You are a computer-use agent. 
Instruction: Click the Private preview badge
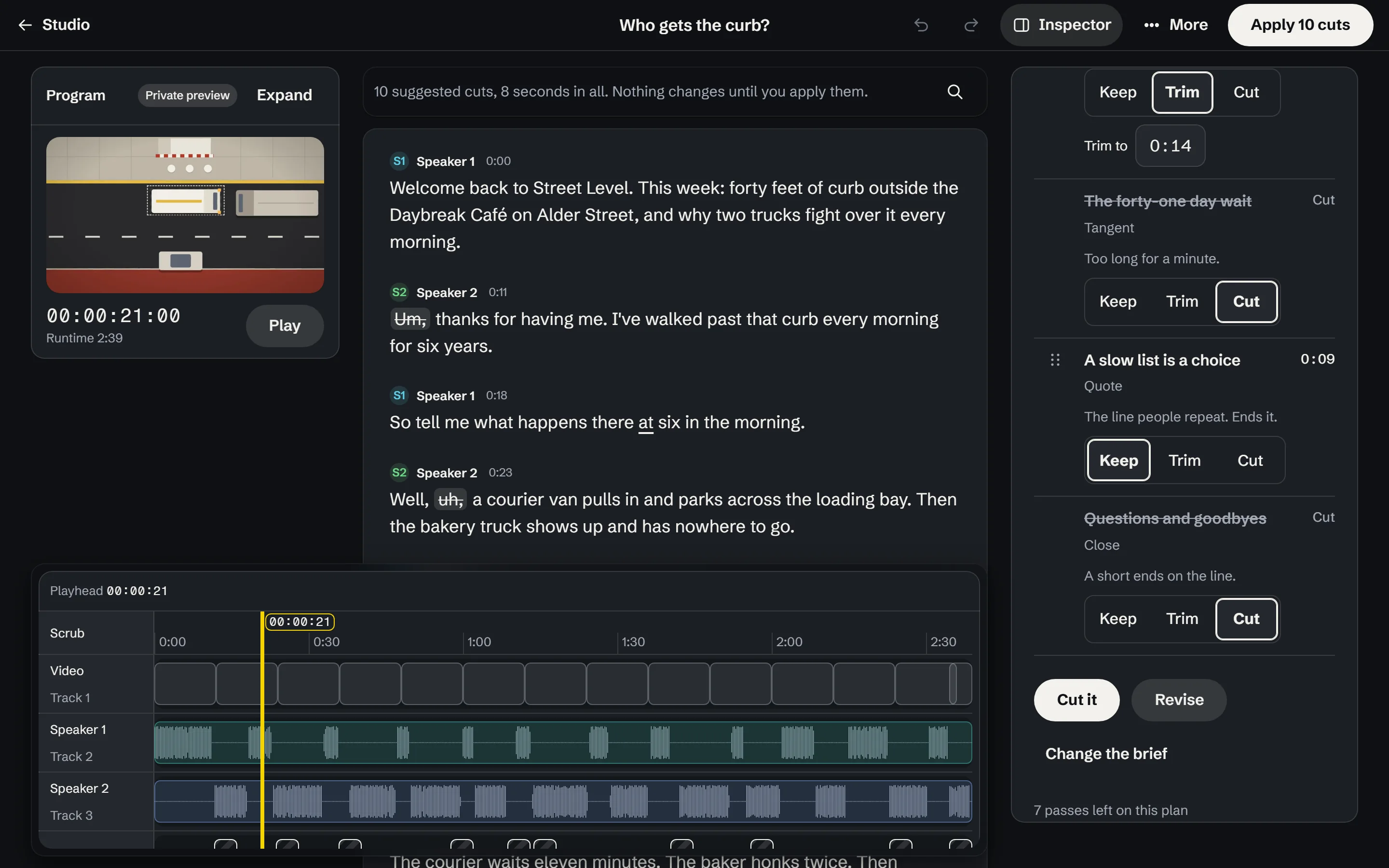187,95
